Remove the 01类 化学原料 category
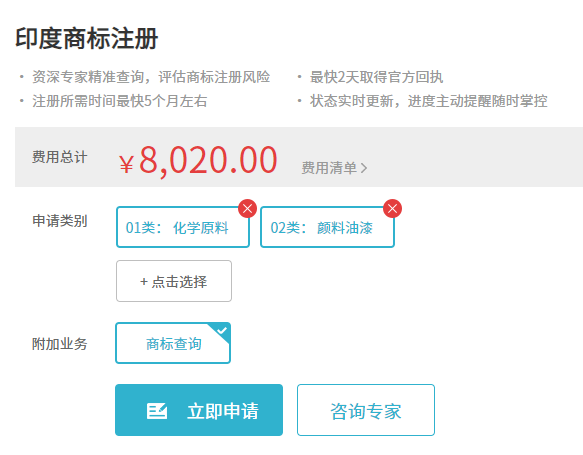 [x=248, y=209]
